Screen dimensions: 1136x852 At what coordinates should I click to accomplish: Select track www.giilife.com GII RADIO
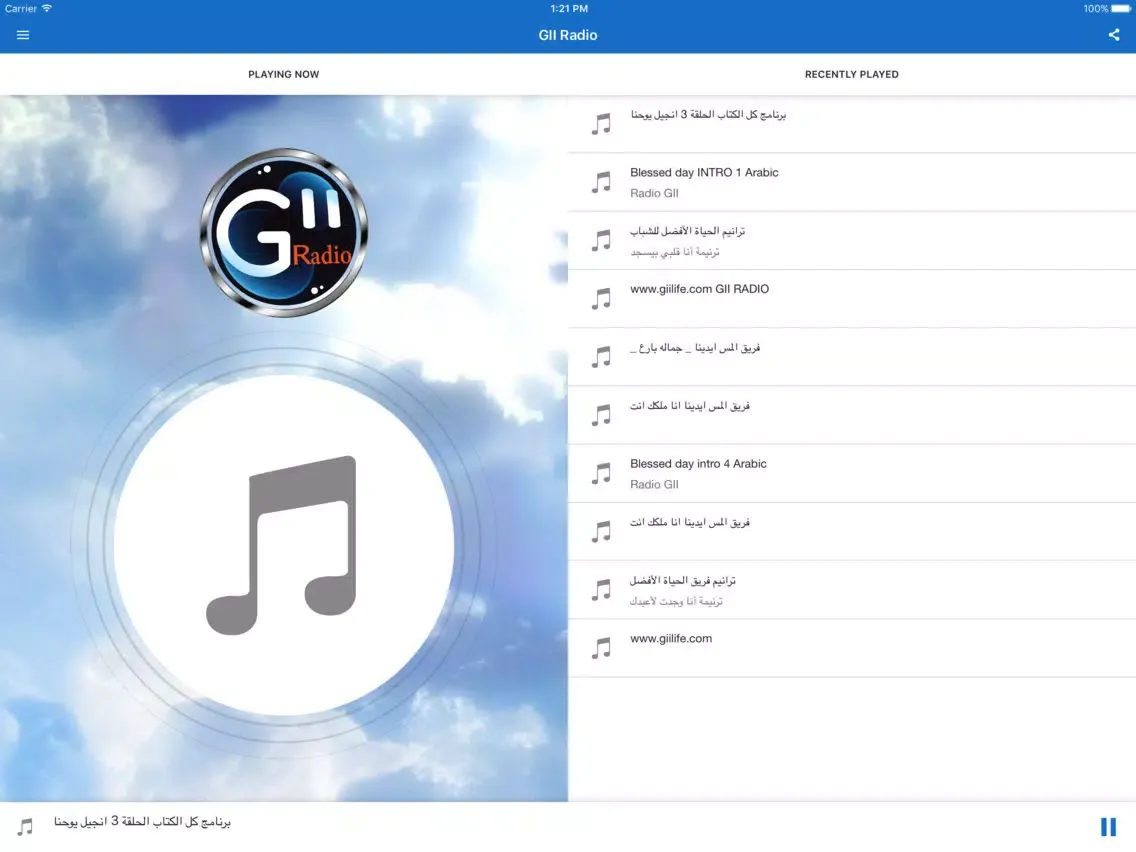pos(852,298)
